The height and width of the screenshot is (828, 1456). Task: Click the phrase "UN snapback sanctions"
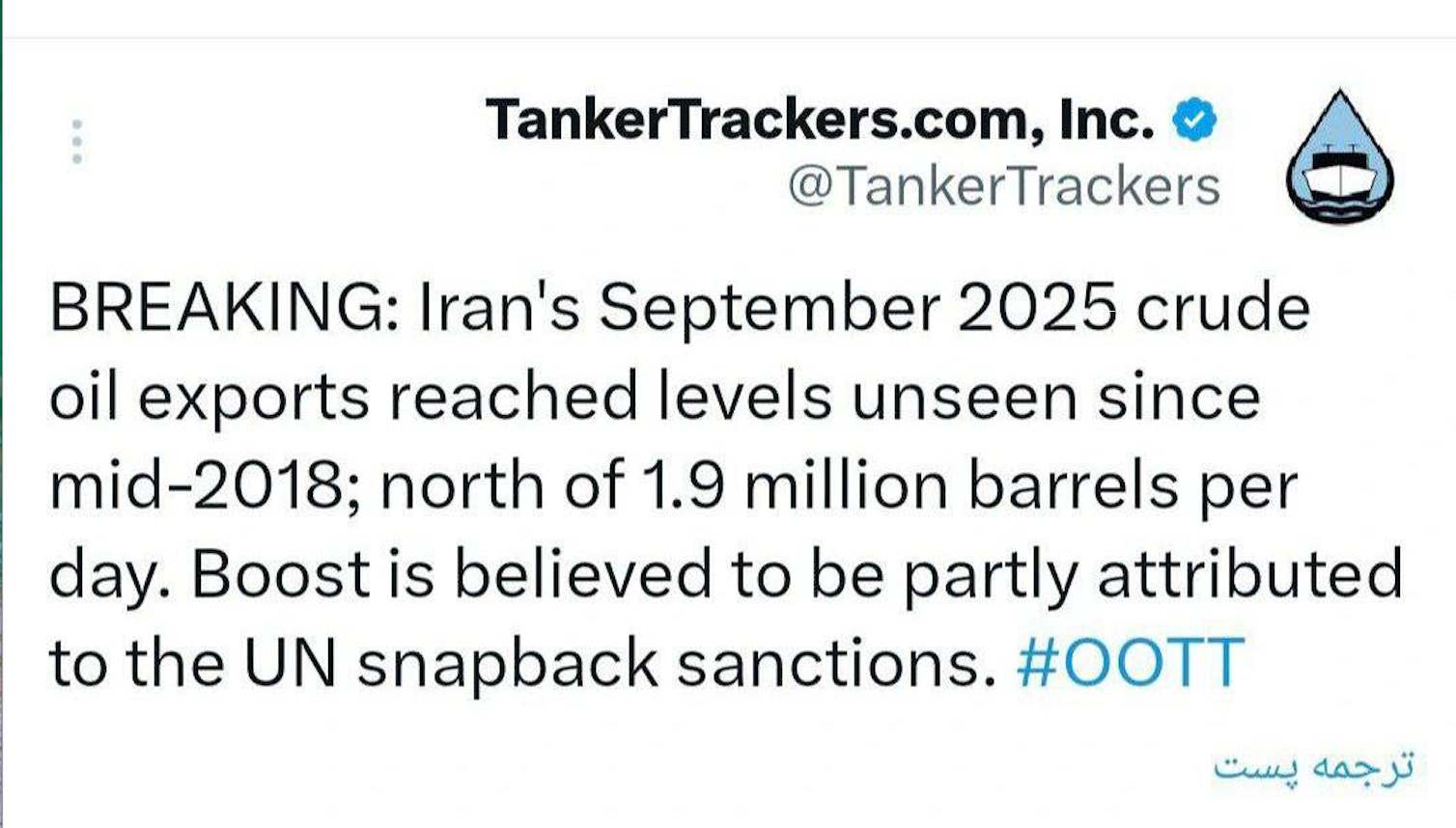tap(618, 663)
